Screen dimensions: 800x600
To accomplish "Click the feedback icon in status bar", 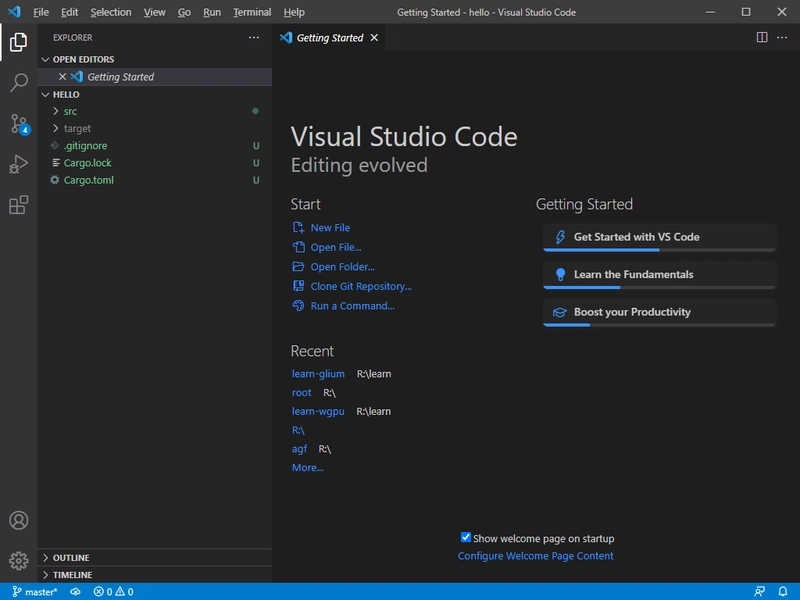I will pyautogui.click(x=759, y=592).
